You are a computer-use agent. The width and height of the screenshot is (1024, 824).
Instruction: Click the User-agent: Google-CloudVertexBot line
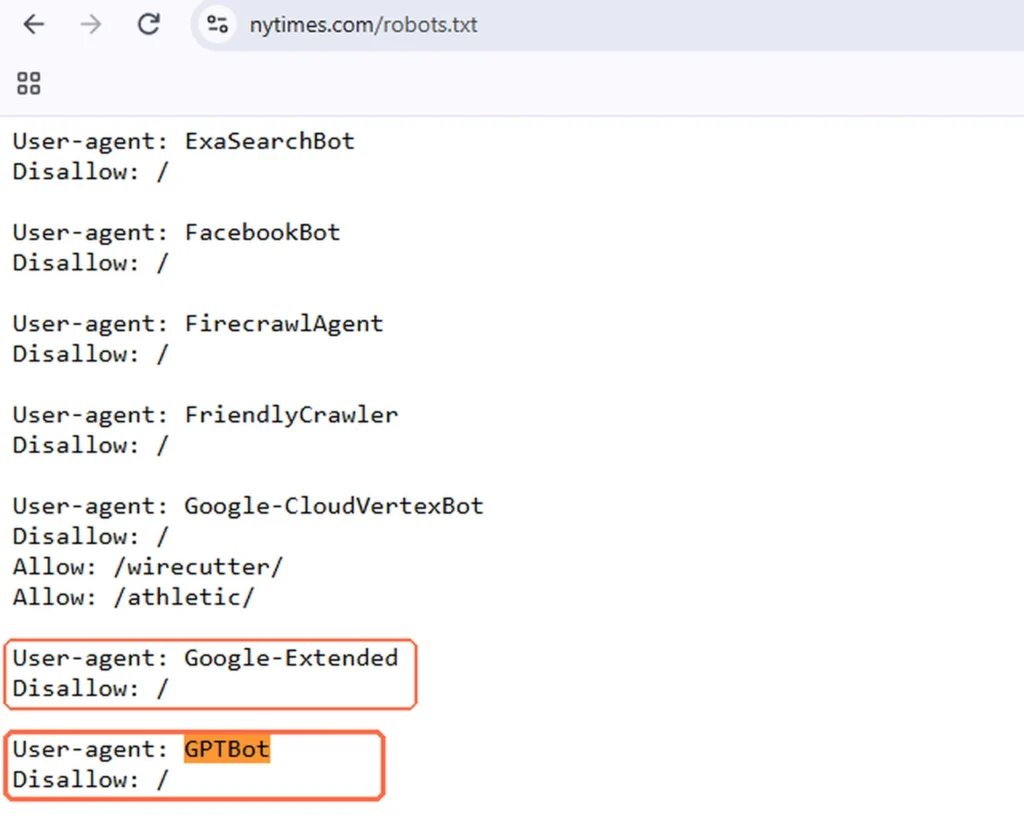click(x=248, y=506)
